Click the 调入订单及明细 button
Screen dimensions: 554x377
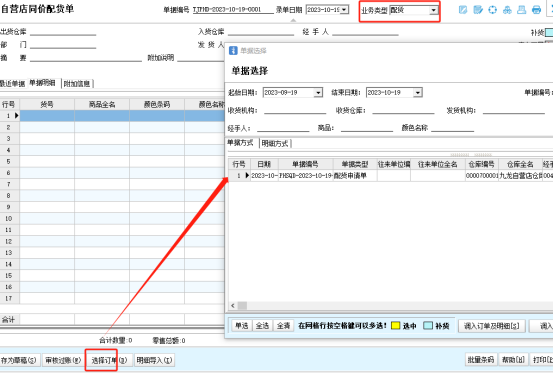coord(491,326)
